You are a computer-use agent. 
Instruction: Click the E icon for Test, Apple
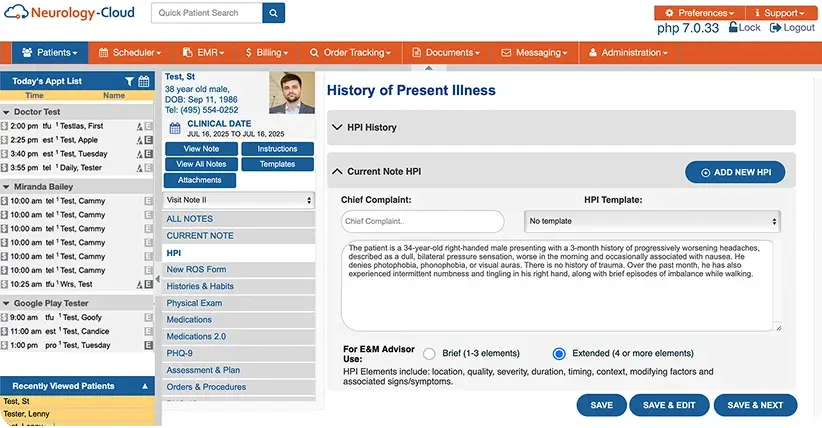point(148,140)
